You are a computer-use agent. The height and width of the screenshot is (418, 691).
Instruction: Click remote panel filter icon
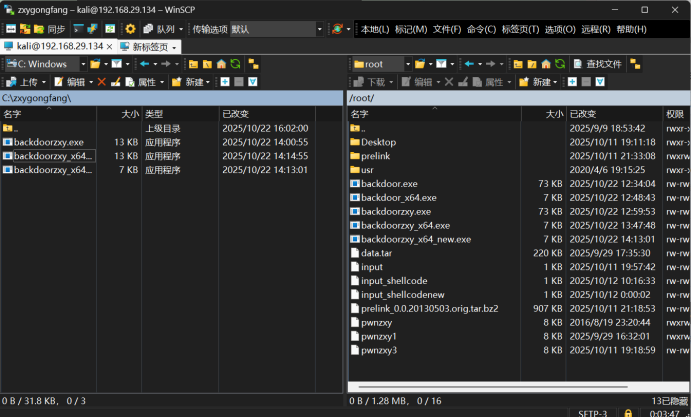point(441,64)
